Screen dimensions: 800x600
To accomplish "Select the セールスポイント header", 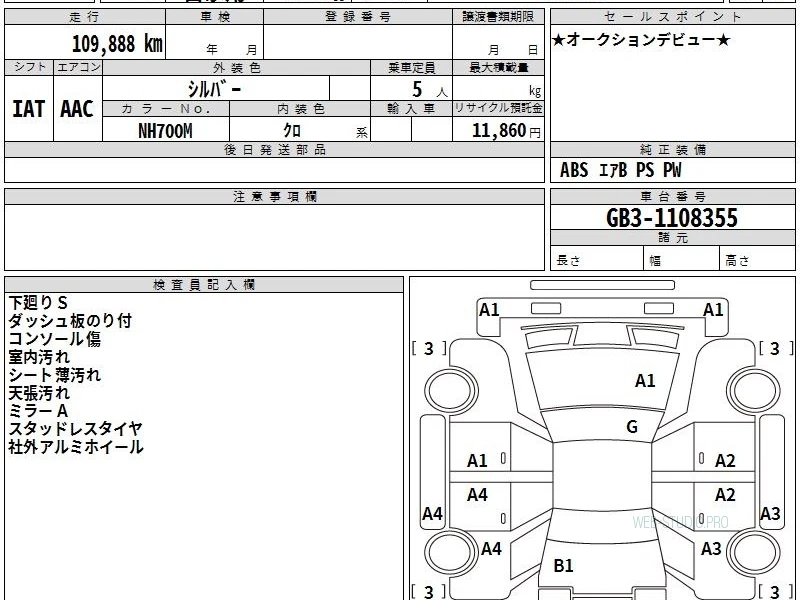I will (672, 17).
